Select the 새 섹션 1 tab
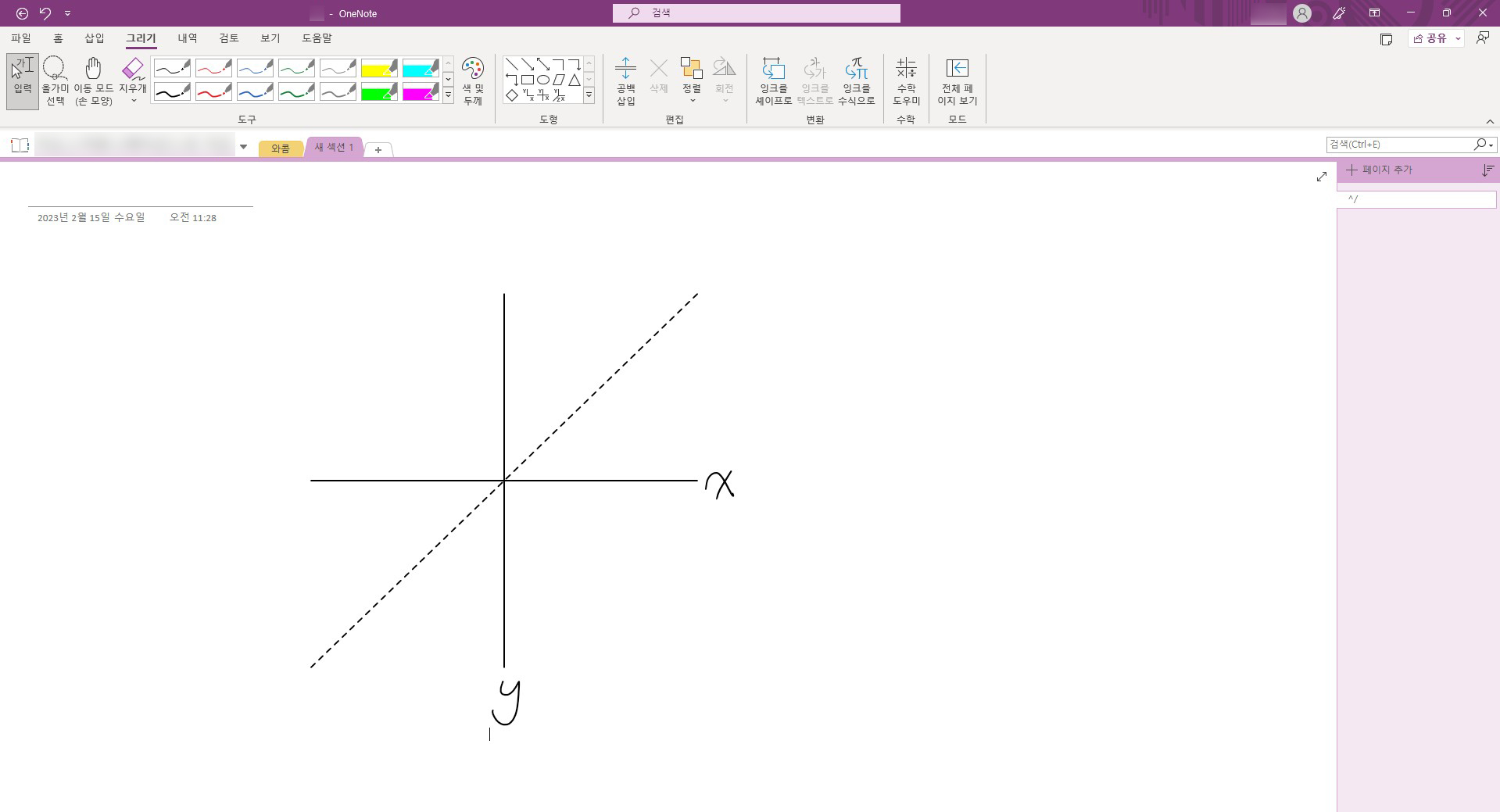This screenshot has width=1500, height=812. pyautogui.click(x=335, y=147)
